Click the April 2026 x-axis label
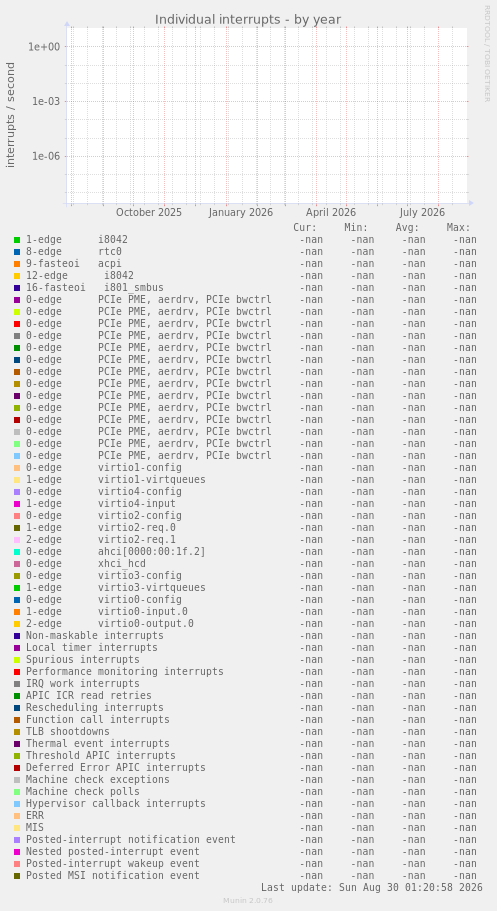Image resolution: width=497 pixels, height=911 pixels. click(x=331, y=213)
